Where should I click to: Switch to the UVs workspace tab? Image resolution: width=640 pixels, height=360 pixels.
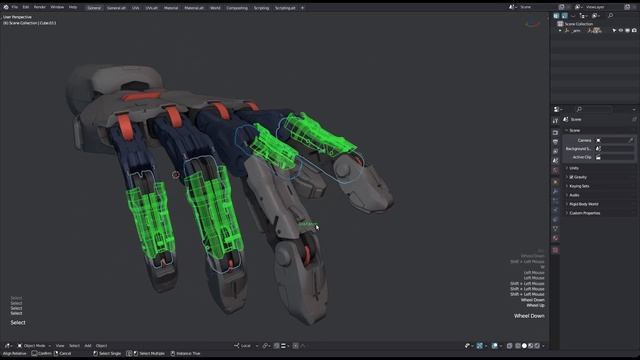click(136, 8)
